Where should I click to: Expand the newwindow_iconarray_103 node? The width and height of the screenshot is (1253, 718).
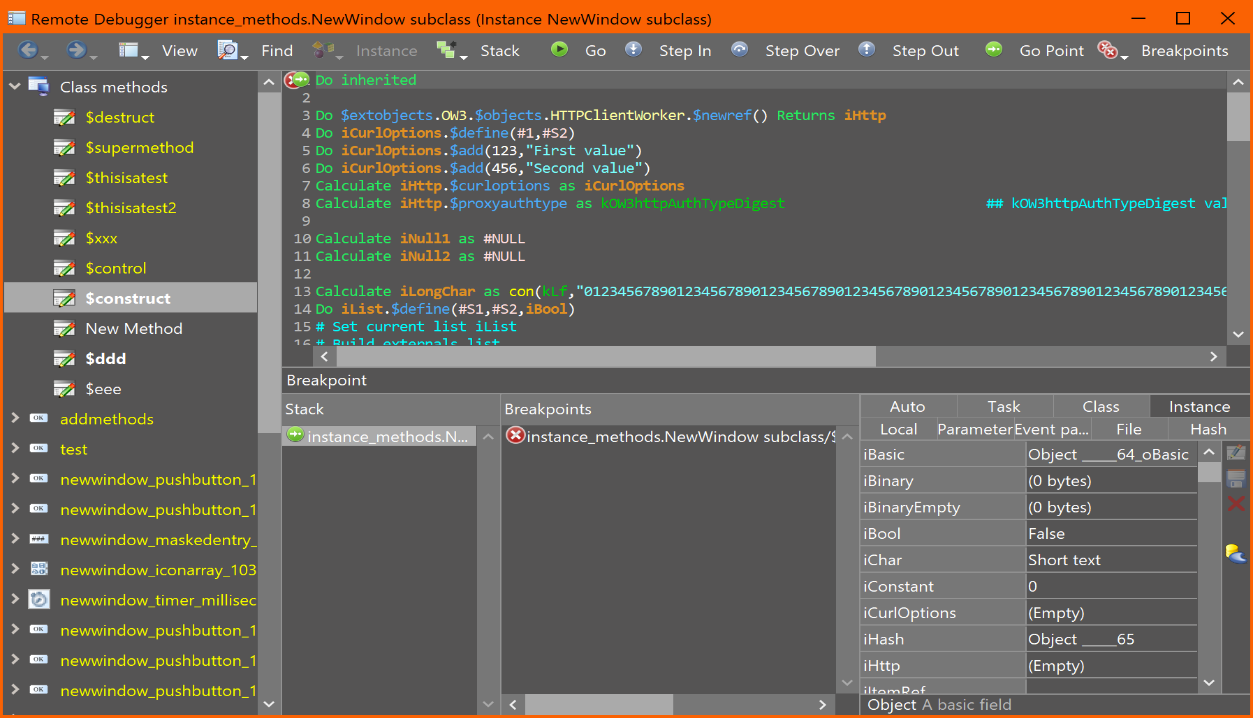pyautogui.click(x=15, y=570)
